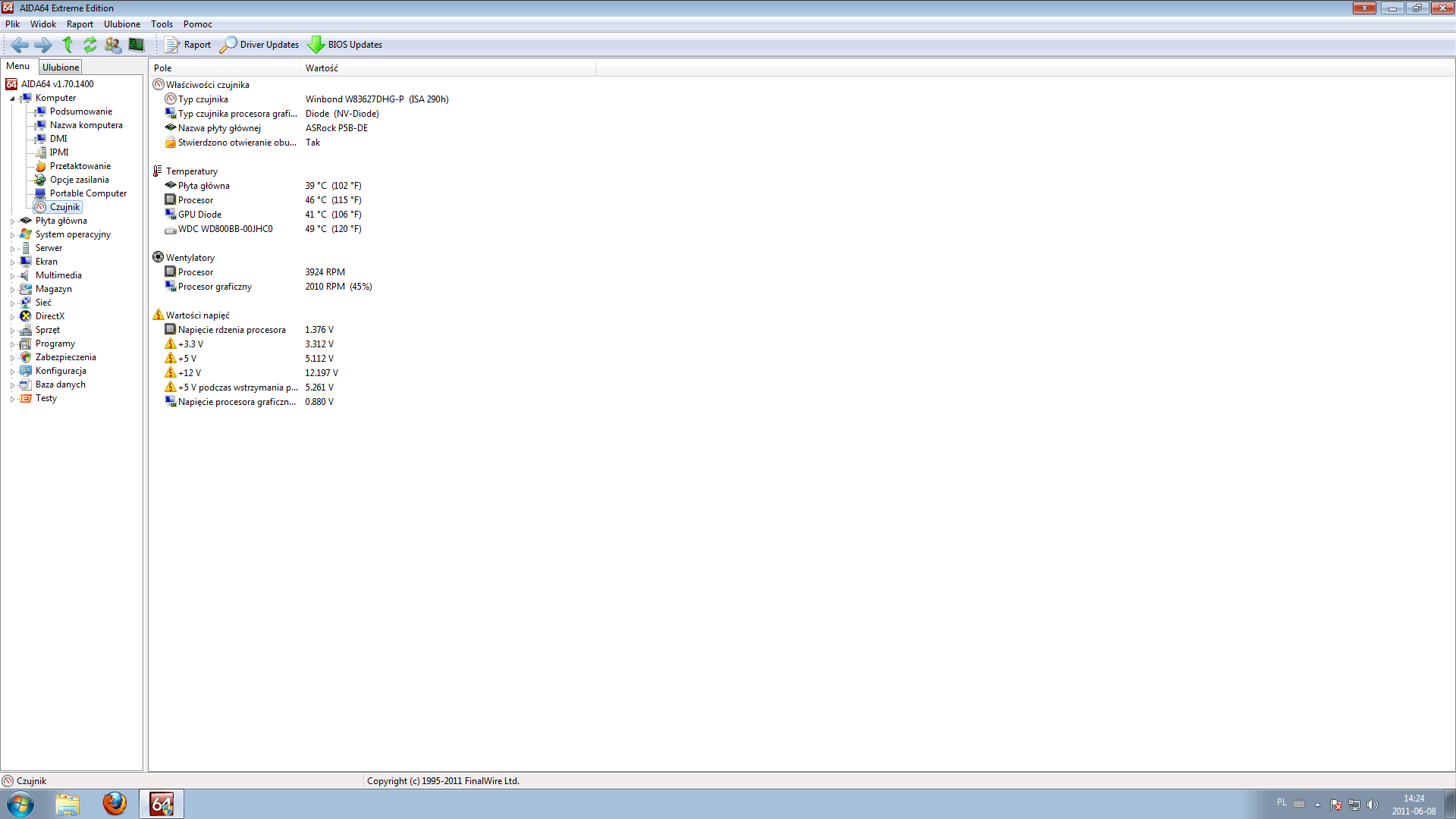
Task: Click the green Up arrow icon
Action: point(67,45)
